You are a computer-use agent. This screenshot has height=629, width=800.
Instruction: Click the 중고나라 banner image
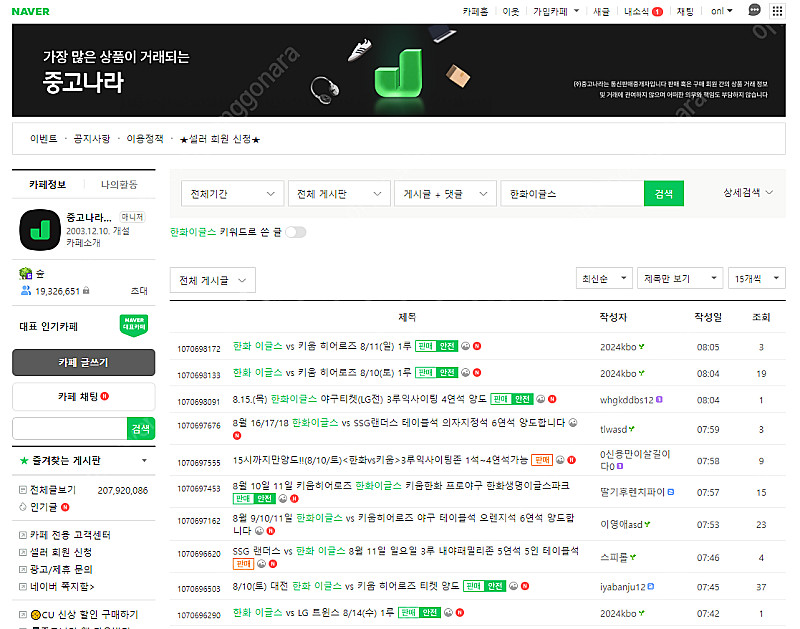398,70
